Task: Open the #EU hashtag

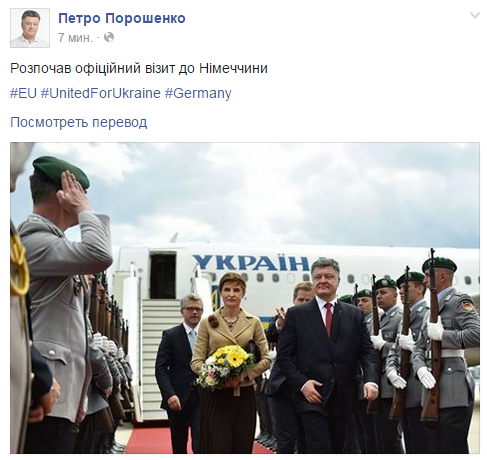Action: [23, 93]
